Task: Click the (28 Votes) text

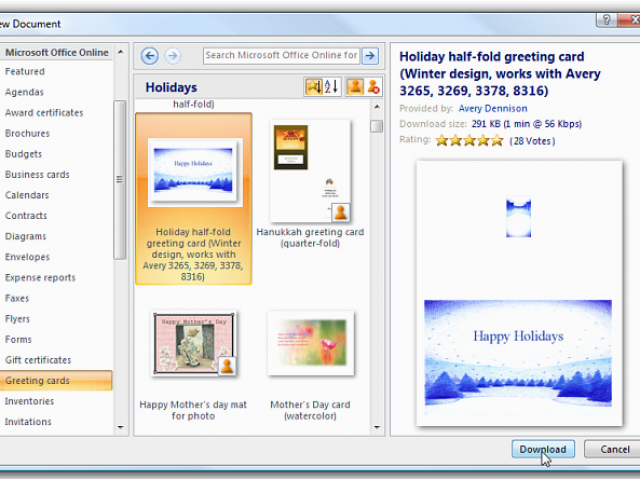Action: (x=532, y=141)
